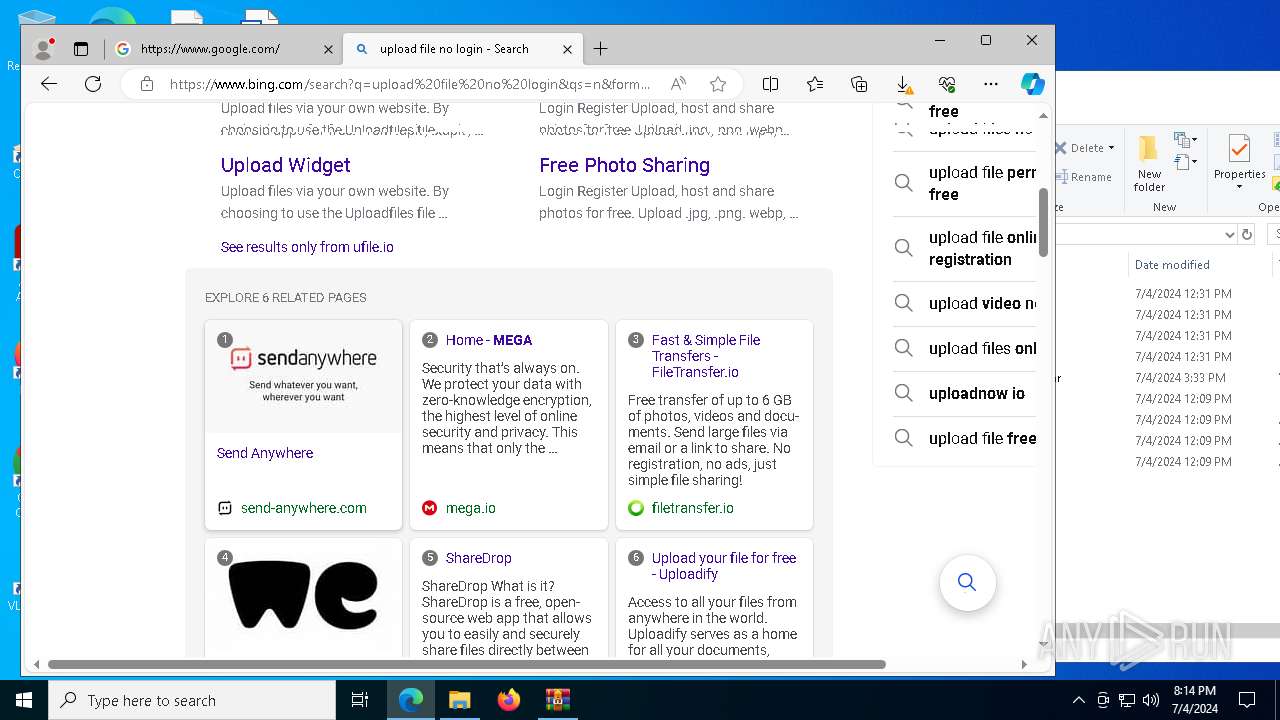
Task: Click Rename in Explorer ribbon
Action: pos(1083,177)
